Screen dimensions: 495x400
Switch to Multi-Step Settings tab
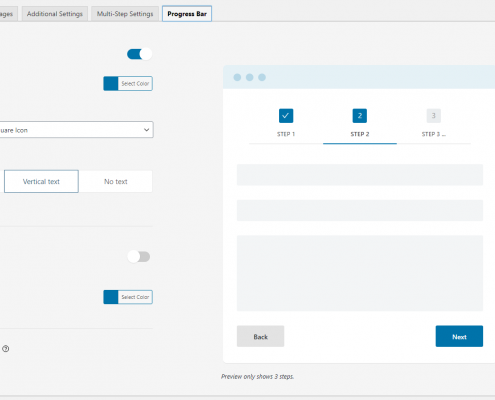tap(125, 14)
